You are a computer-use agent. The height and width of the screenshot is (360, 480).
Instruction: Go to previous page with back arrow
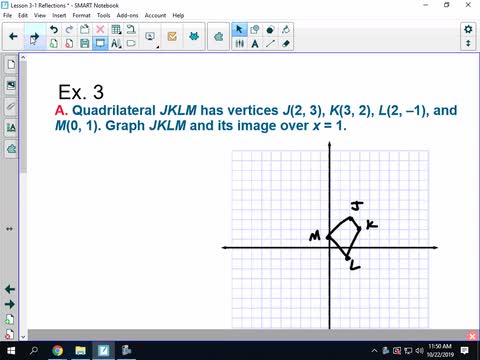(x=13, y=36)
